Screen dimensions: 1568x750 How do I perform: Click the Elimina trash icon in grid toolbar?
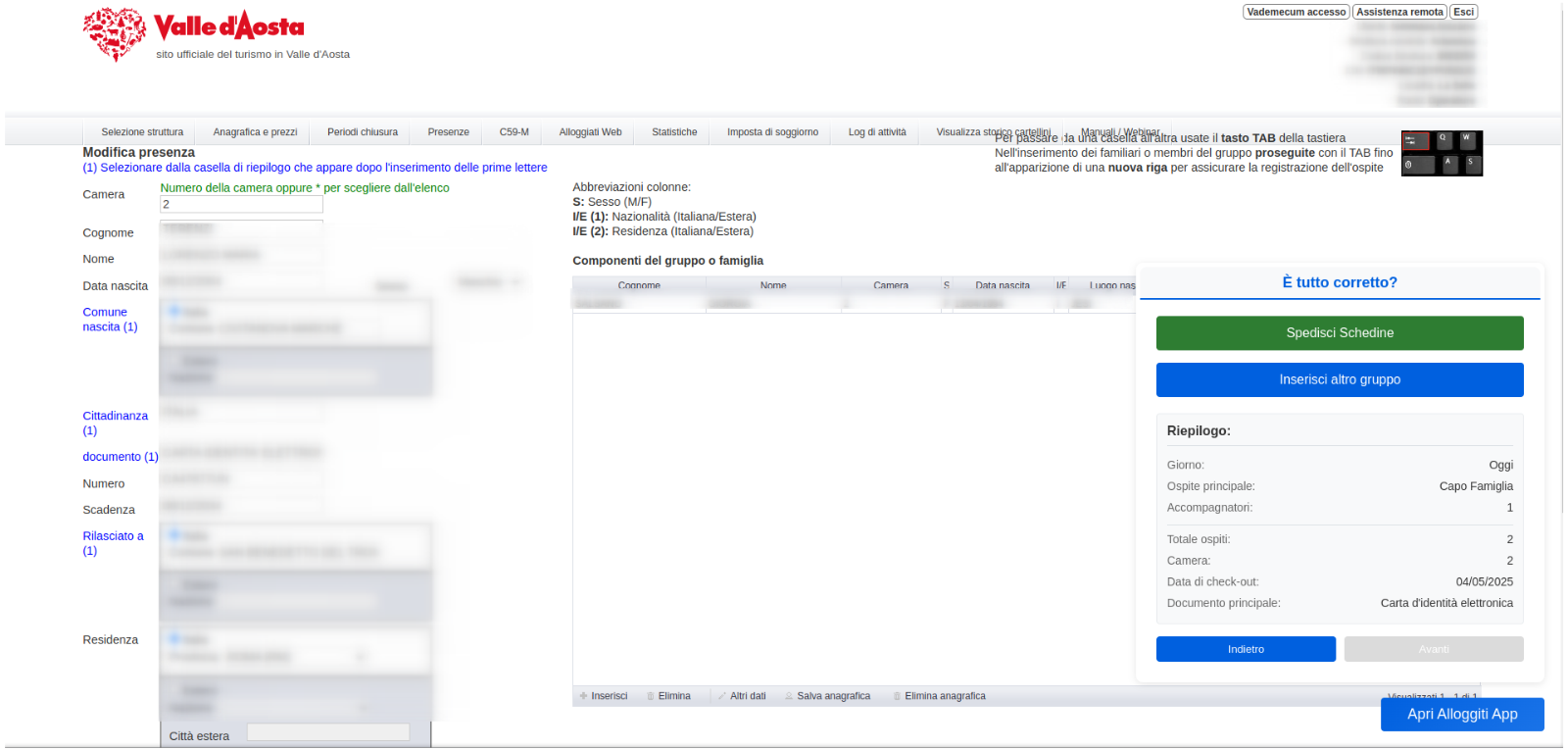(651, 696)
